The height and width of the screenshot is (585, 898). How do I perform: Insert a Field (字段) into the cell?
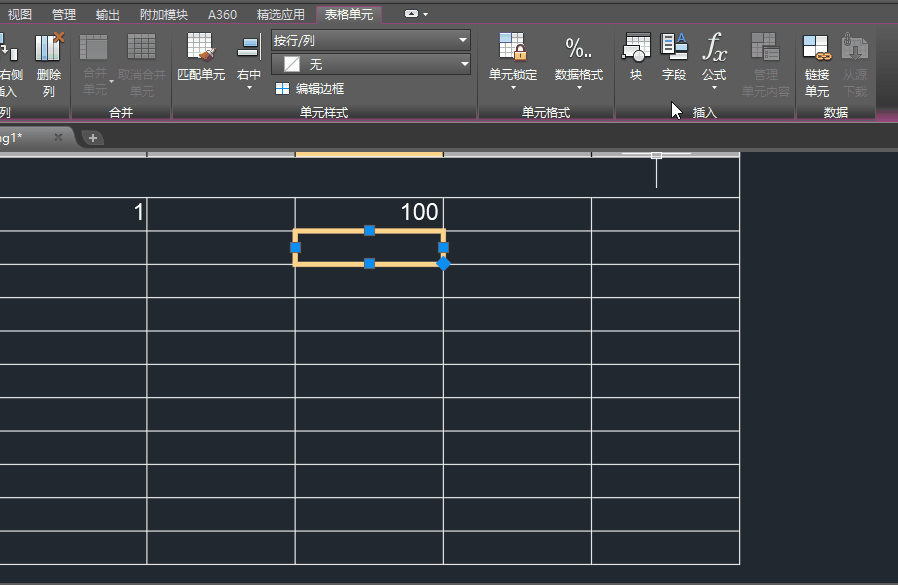[674, 50]
